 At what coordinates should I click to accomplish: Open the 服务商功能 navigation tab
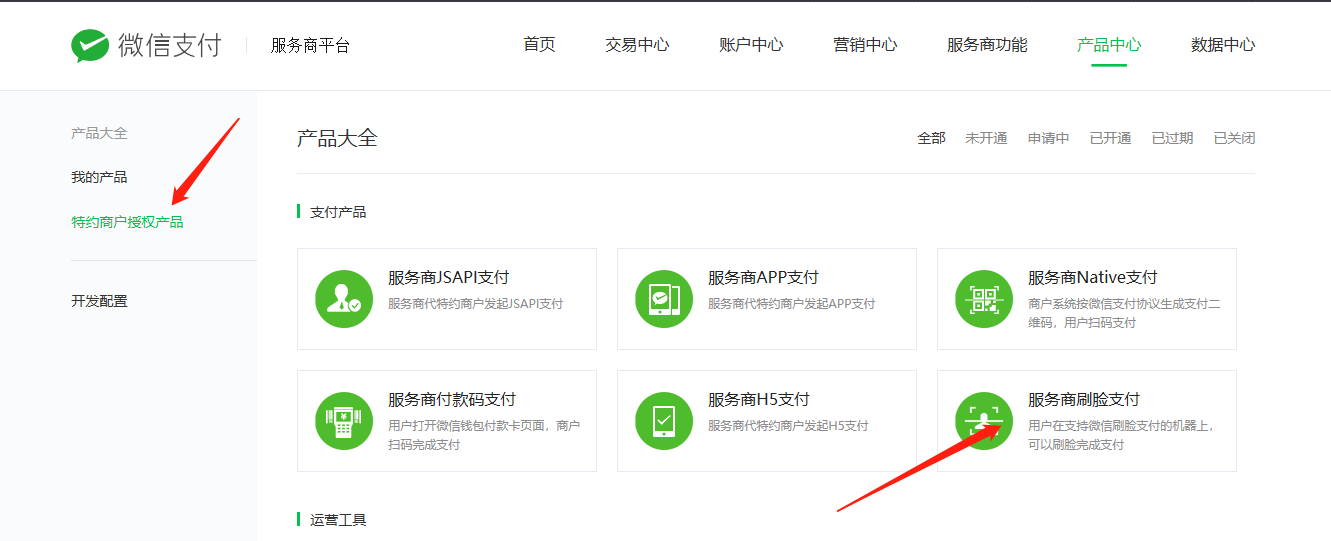[987, 45]
